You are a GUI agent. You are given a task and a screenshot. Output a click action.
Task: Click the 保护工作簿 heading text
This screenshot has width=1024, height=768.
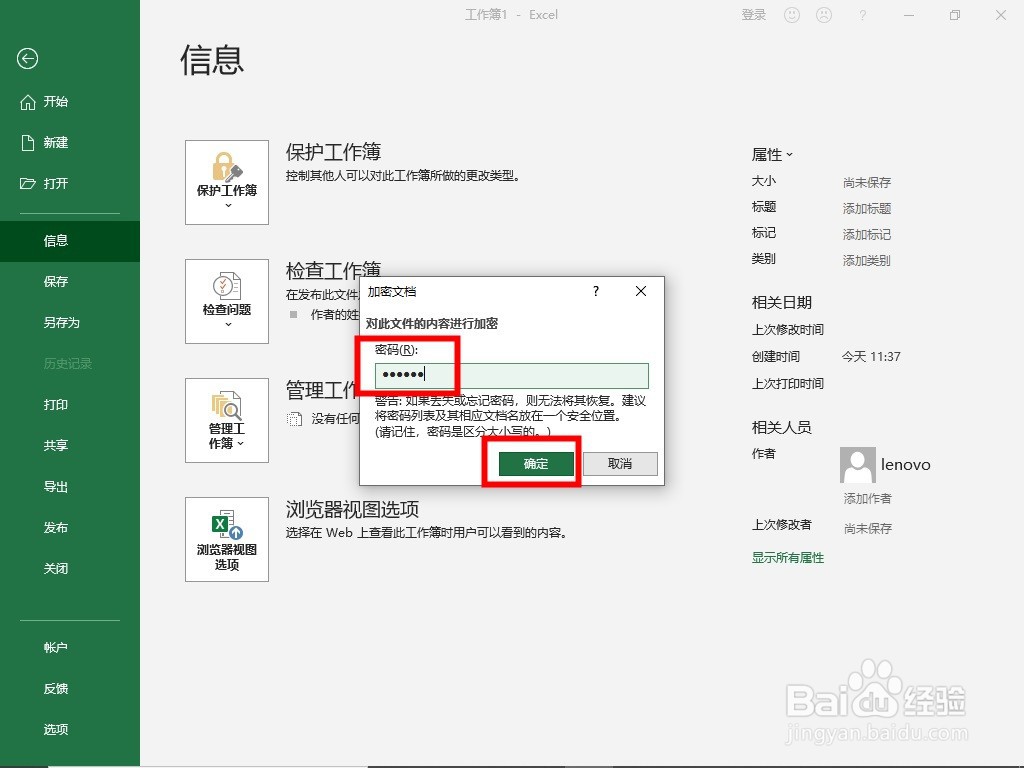(333, 152)
